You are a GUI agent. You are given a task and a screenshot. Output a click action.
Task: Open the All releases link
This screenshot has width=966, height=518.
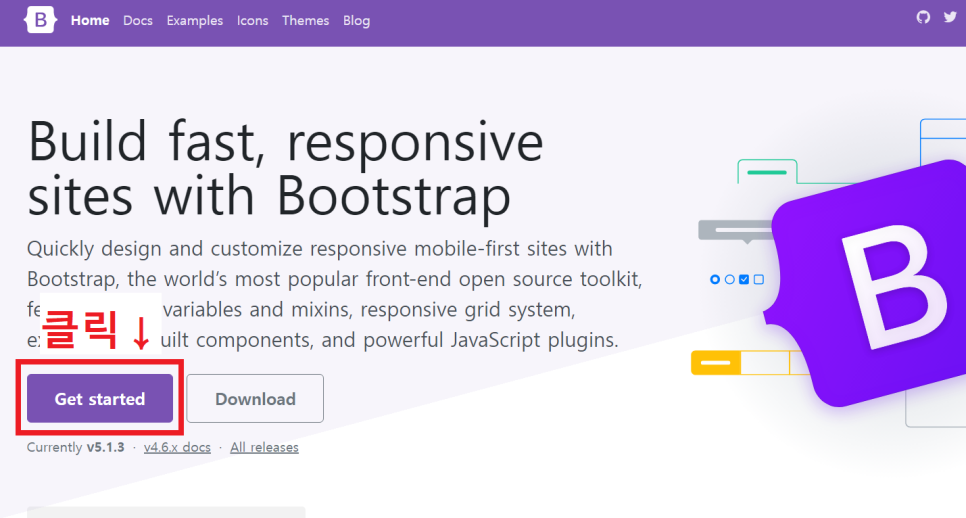(264, 447)
